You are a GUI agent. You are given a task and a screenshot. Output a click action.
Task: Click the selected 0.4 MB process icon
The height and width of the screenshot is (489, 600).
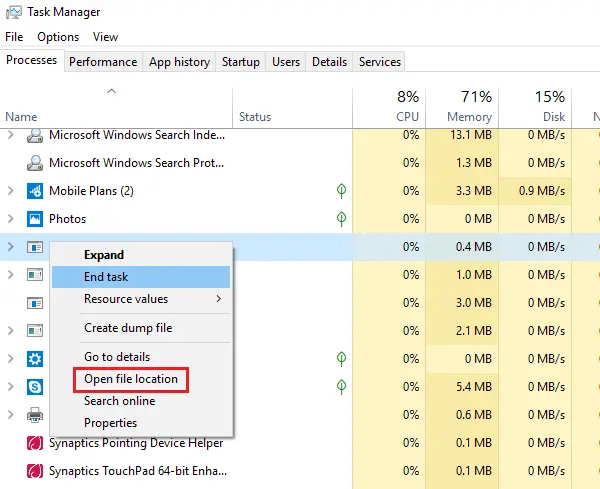35,247
